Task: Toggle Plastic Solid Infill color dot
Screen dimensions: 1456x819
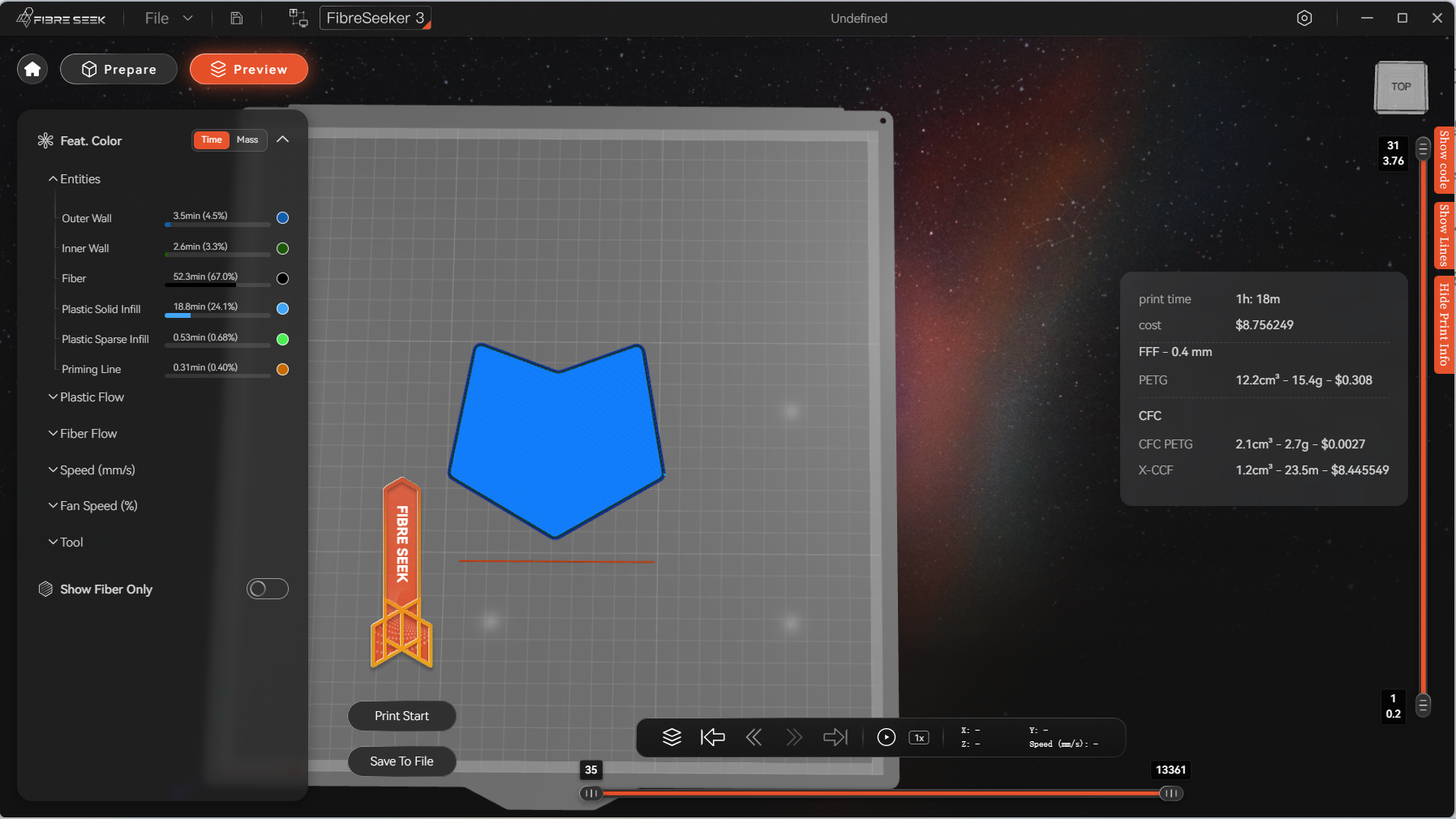Action: point(282,308)
